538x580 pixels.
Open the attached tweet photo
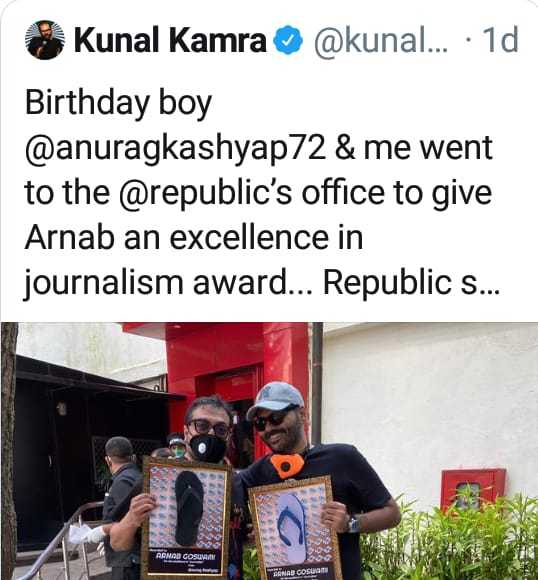pos(269,451)
